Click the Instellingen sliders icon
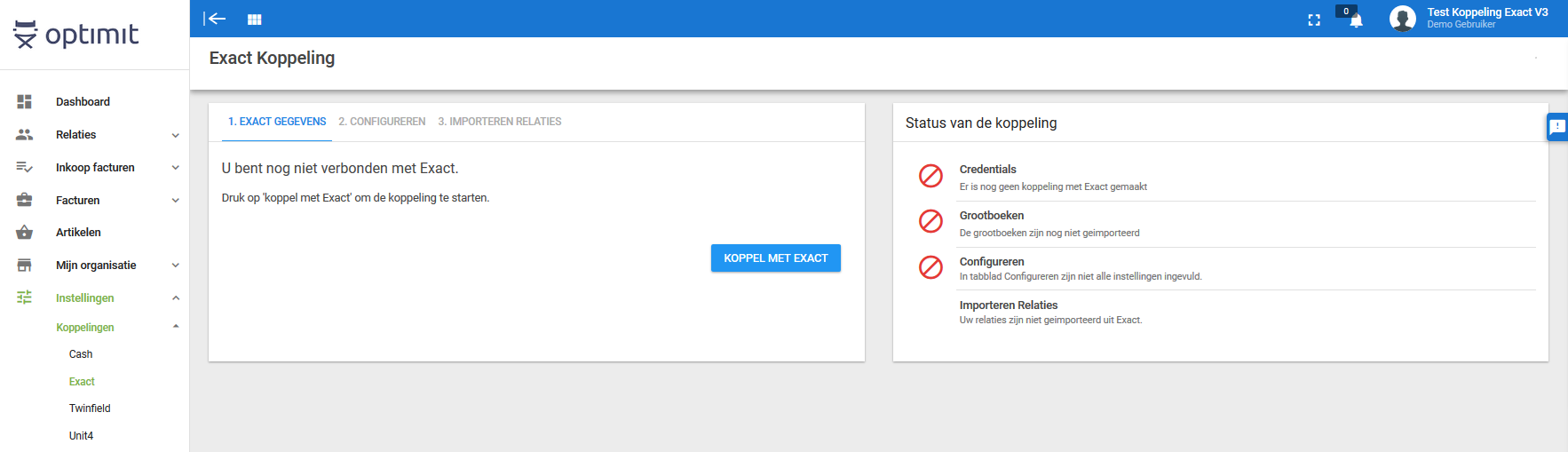 [x=25, y=297]
